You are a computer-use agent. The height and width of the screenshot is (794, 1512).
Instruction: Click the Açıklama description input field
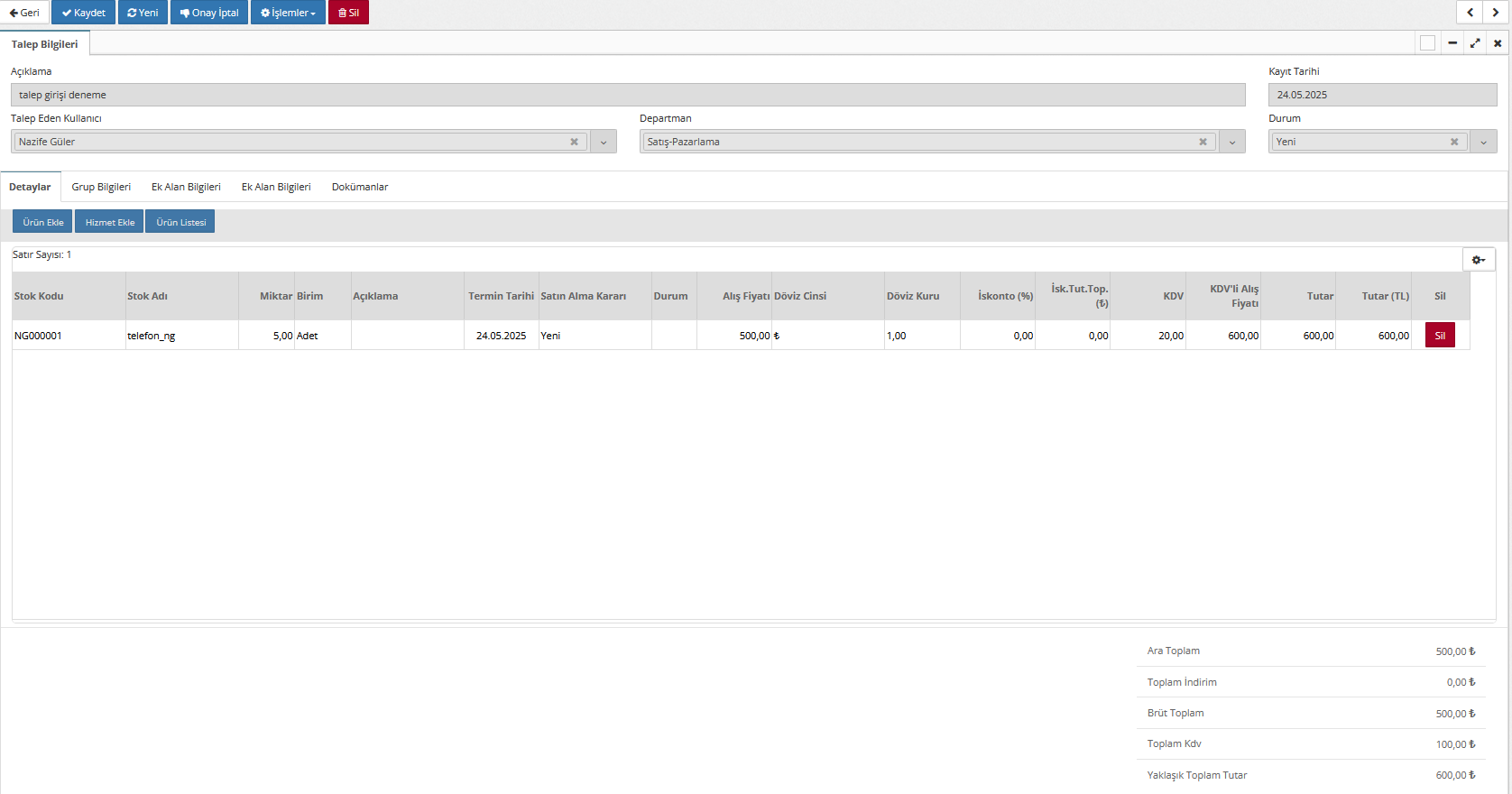pyautogui.click(x=628, y=95)
